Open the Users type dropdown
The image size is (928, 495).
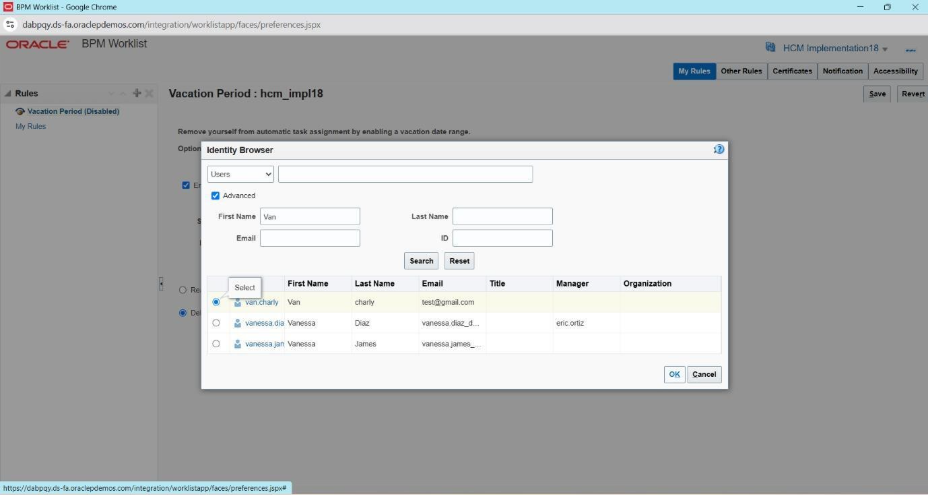(x=240, y=174)
